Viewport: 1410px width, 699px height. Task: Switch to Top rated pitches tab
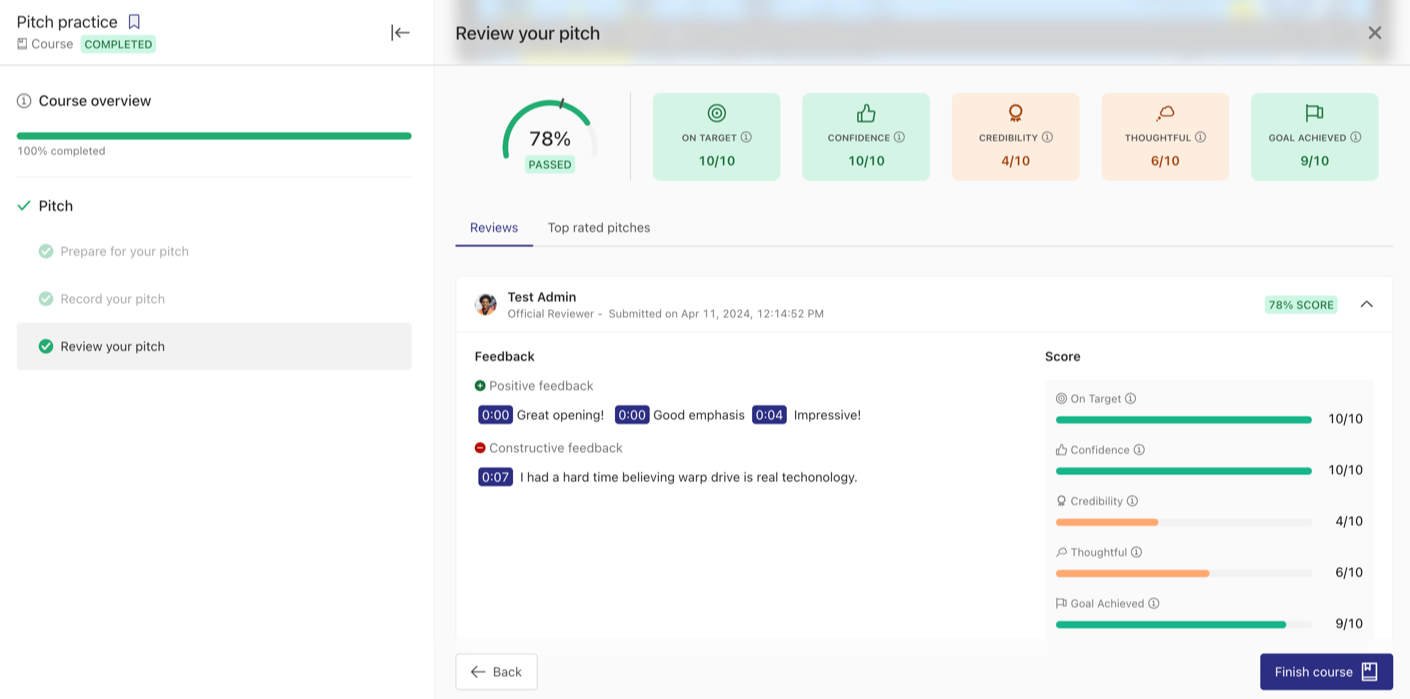pos(599,228)
